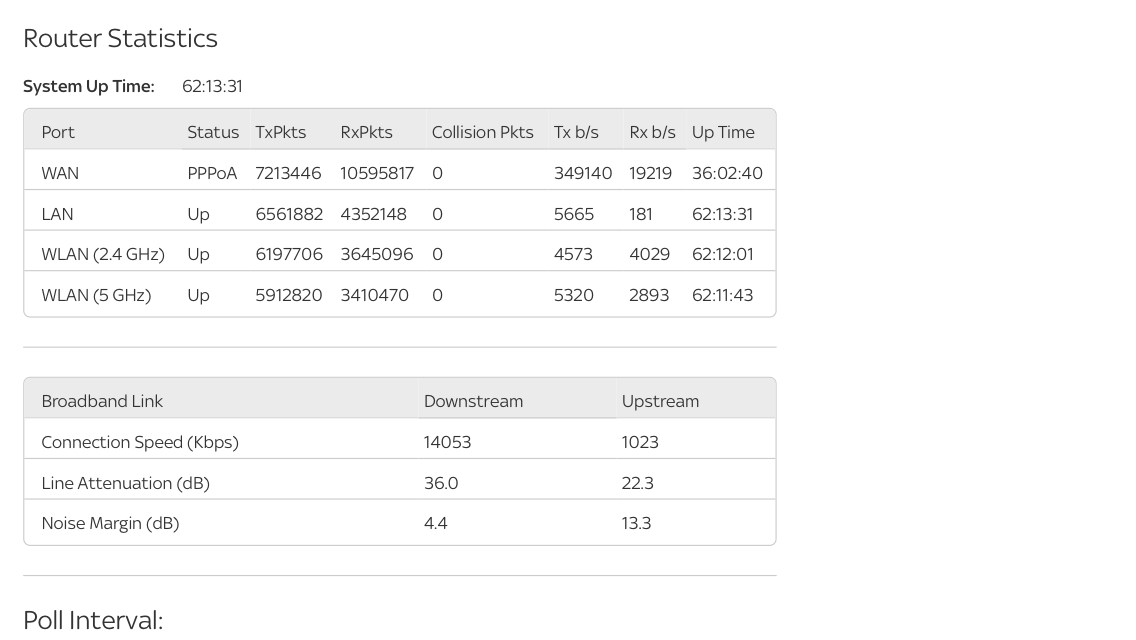Select the Noise Margin (dB) row
The height and width of the screenshot is (640, 1136).
coord(110,522)
